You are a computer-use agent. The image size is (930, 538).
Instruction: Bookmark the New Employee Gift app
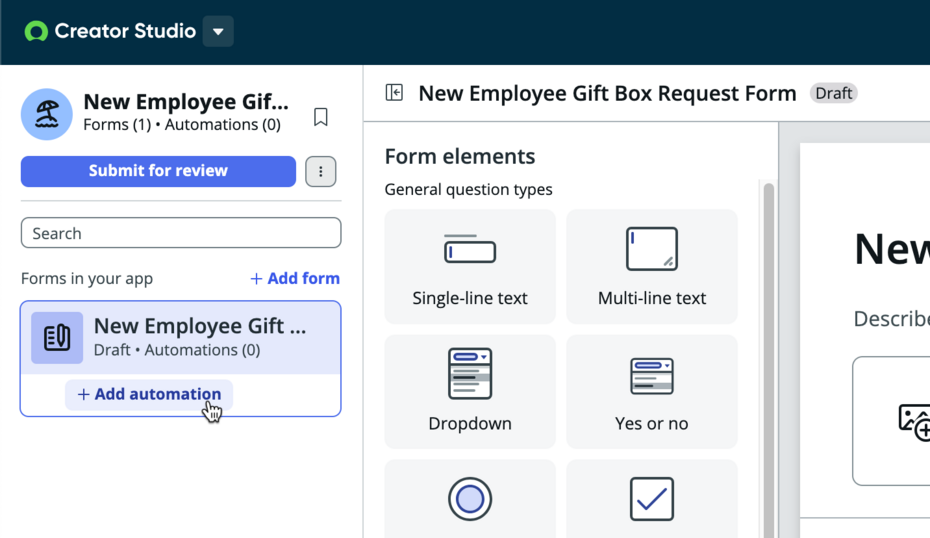pos(320,117)
